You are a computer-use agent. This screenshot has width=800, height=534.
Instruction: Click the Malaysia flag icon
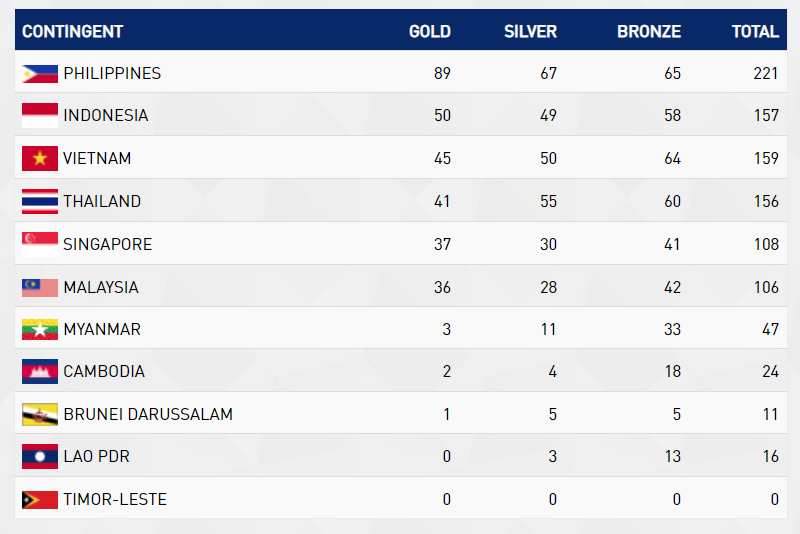[40, 287]
